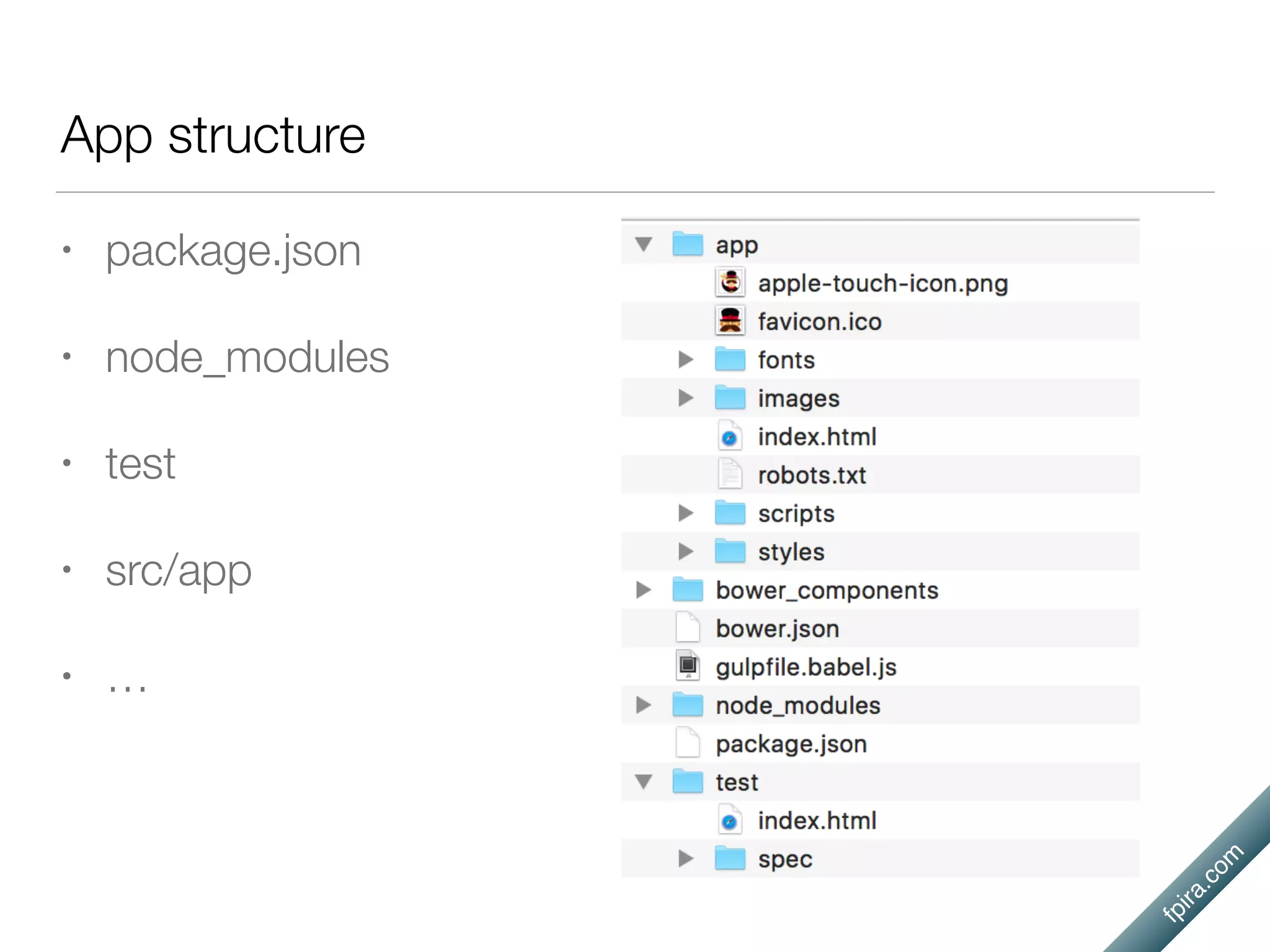Select the 'bower_components' folder name
The image size is (1270, 952).
[827, 591]
